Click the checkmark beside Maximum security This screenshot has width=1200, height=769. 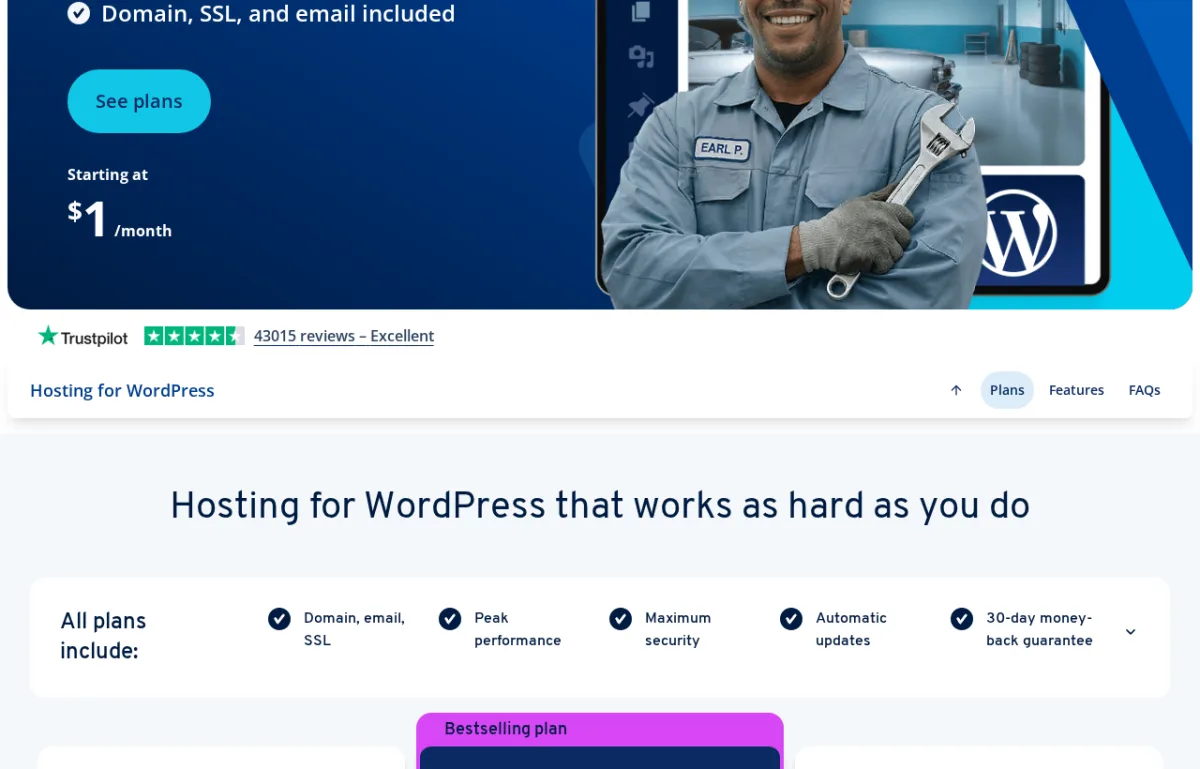[621, 619]
